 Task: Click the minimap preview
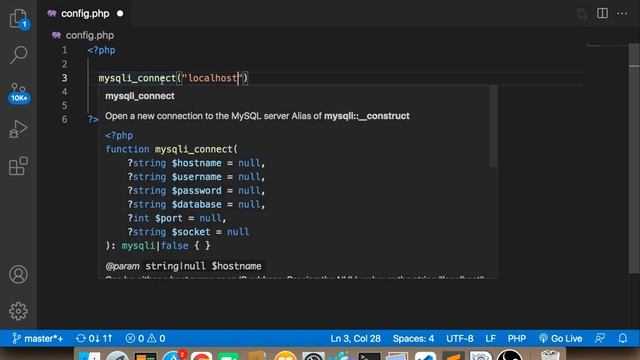tap(606, 45)
